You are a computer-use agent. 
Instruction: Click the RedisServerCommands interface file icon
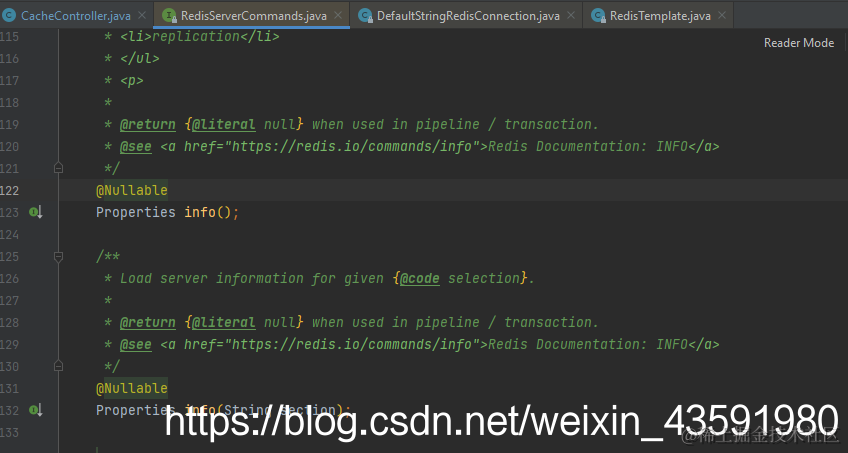coord(170,16)
